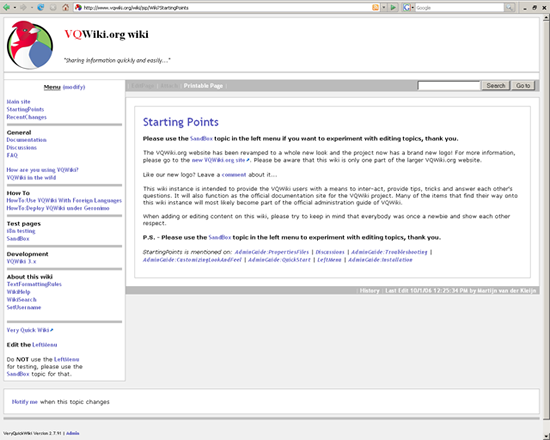Open the search engine selector dropdown arrow
Screen dimensions: 550x440
pos(412,7)
